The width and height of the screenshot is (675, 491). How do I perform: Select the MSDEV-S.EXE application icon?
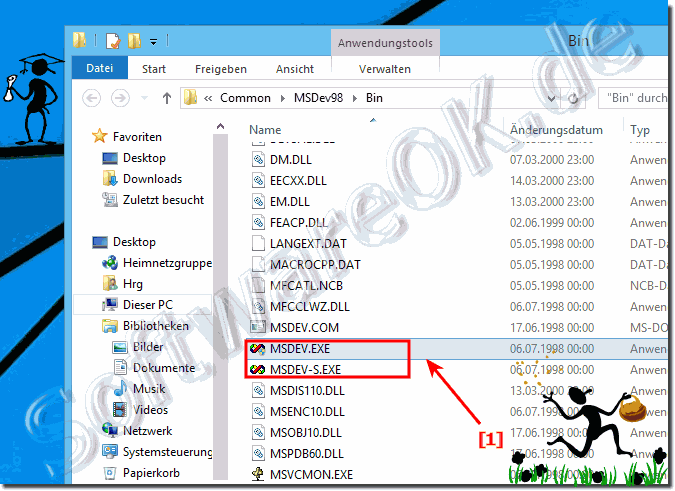coord(258,369)
